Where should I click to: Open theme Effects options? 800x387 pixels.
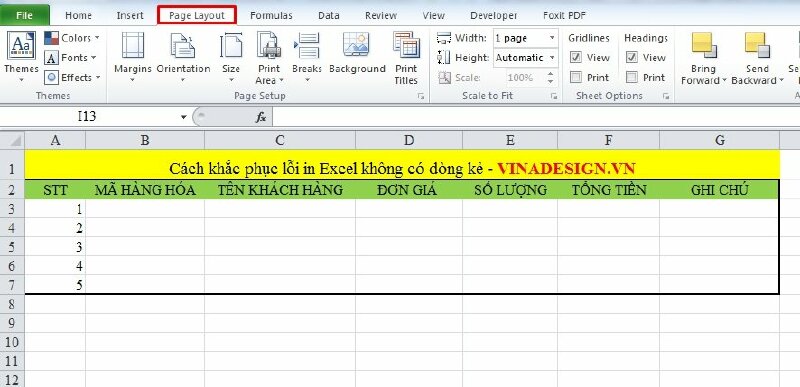pos(72,78)
